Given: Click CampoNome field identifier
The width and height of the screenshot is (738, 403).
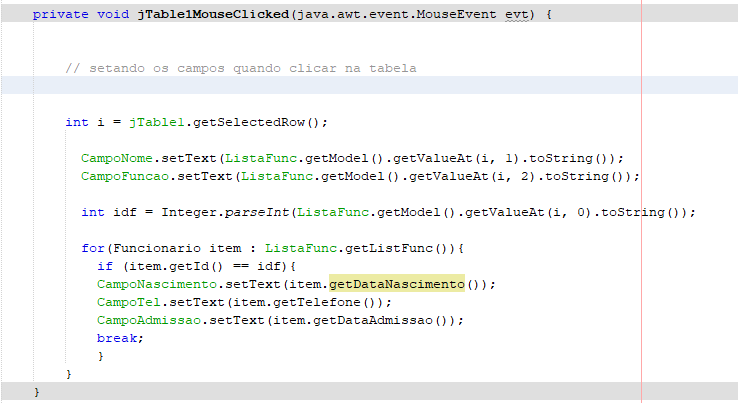Looking at the screenshot, I should click(x=117, y=158).
